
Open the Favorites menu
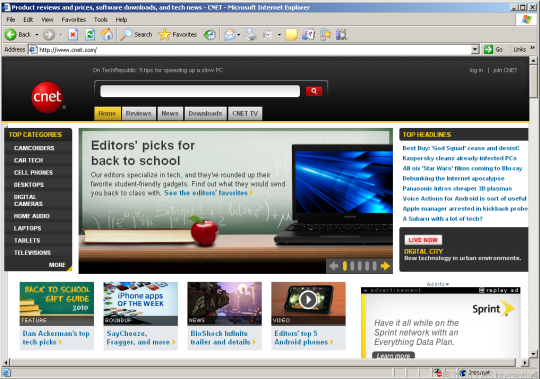pos(73,20)
